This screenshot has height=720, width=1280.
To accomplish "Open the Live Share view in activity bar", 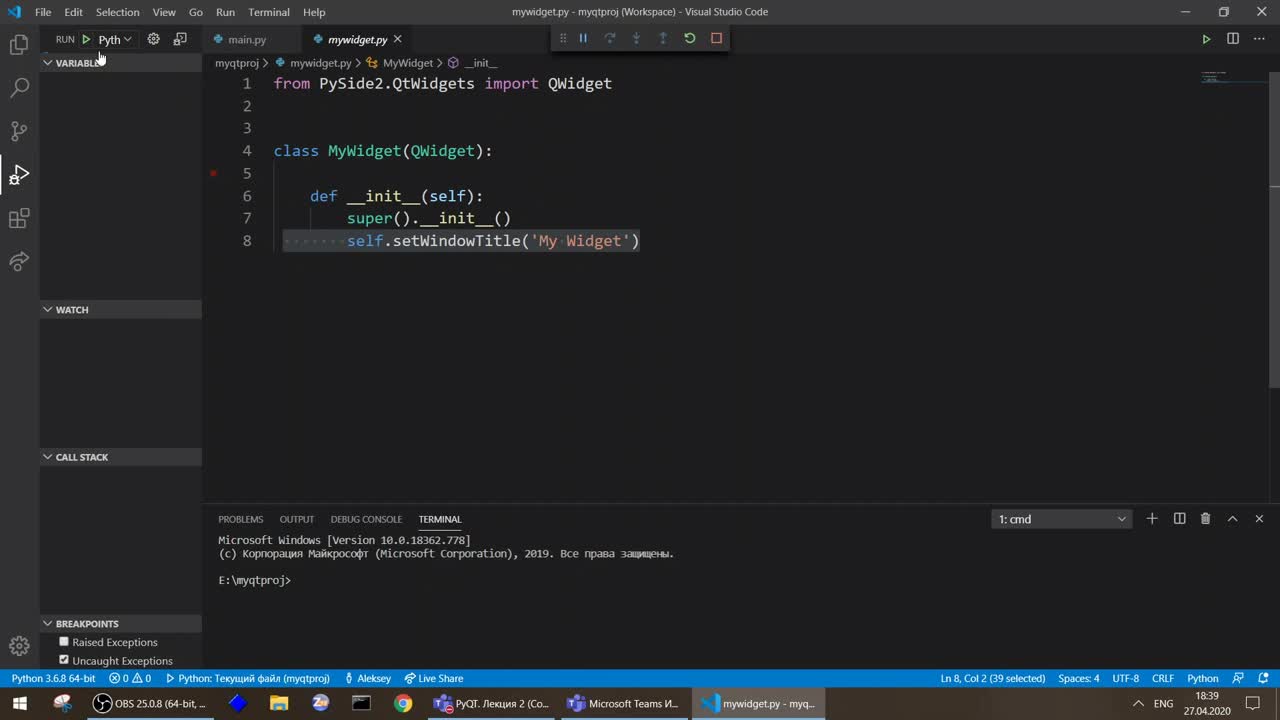I will point(19,262).
